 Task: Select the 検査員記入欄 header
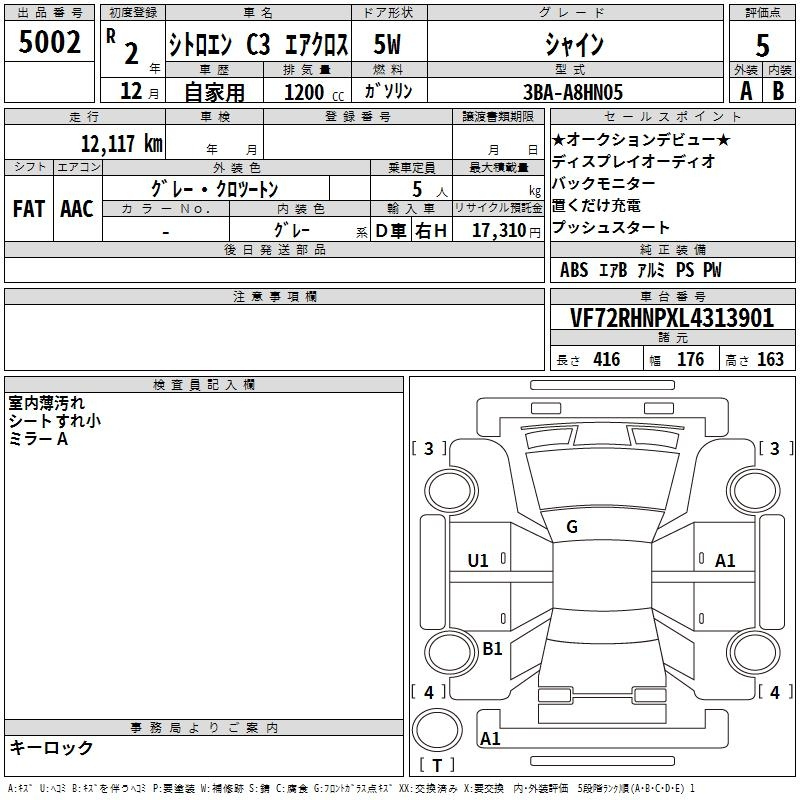coord(204,385)
